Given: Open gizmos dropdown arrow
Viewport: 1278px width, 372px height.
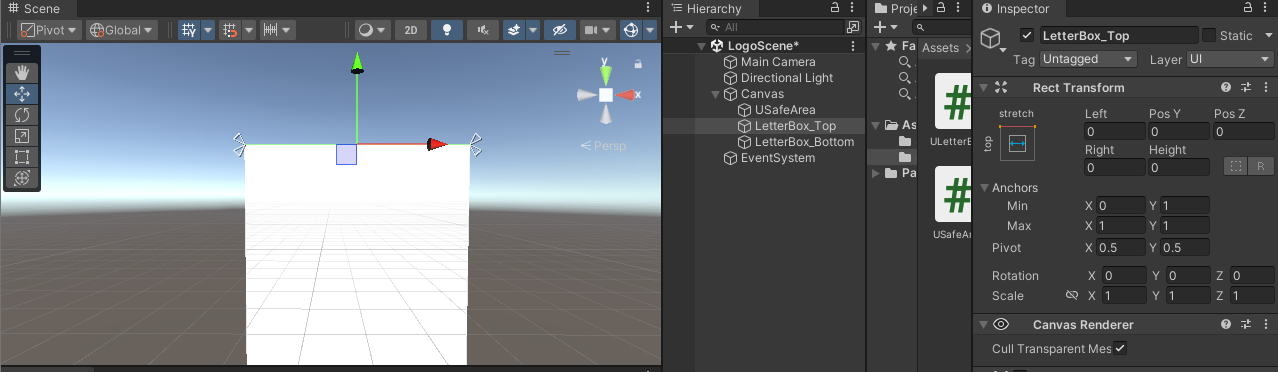Looking at the screenshot, I should pyautogui.click(x=649, y=30).
